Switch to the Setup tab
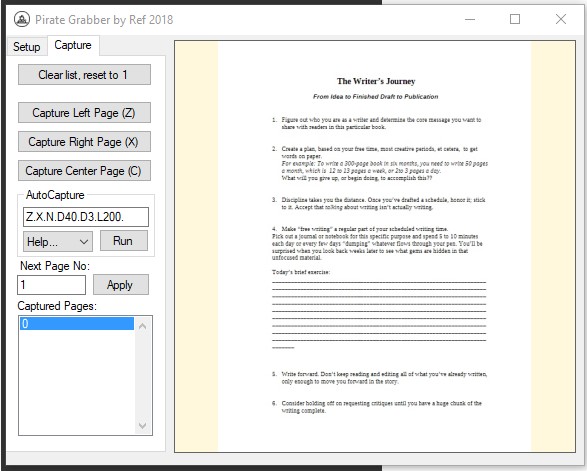Screen dimensions: 587x471 coord(27,47)
